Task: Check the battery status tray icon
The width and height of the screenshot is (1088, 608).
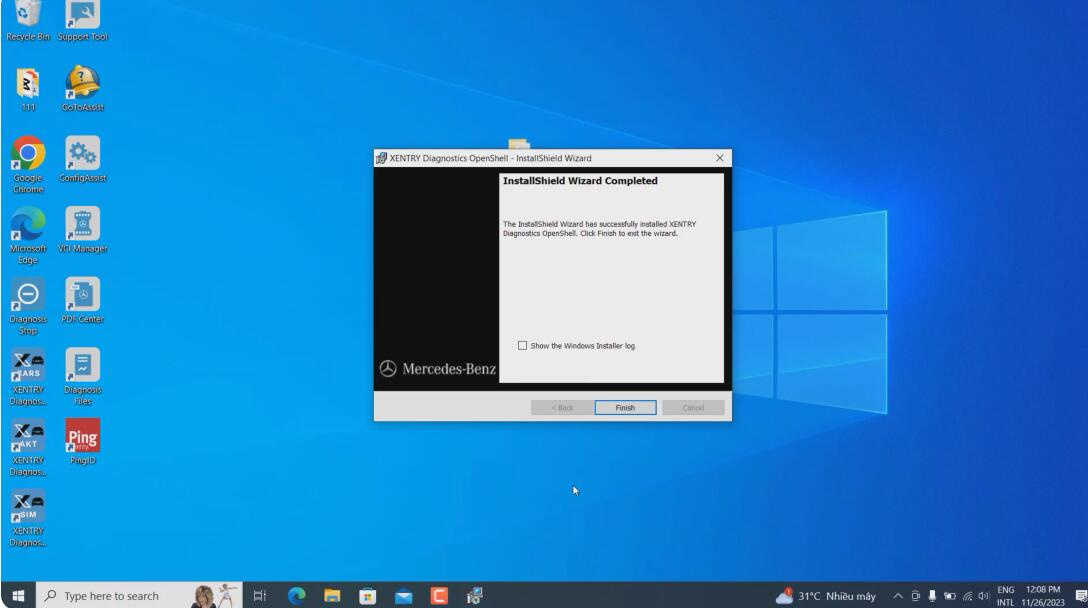Action: (949, 596)
